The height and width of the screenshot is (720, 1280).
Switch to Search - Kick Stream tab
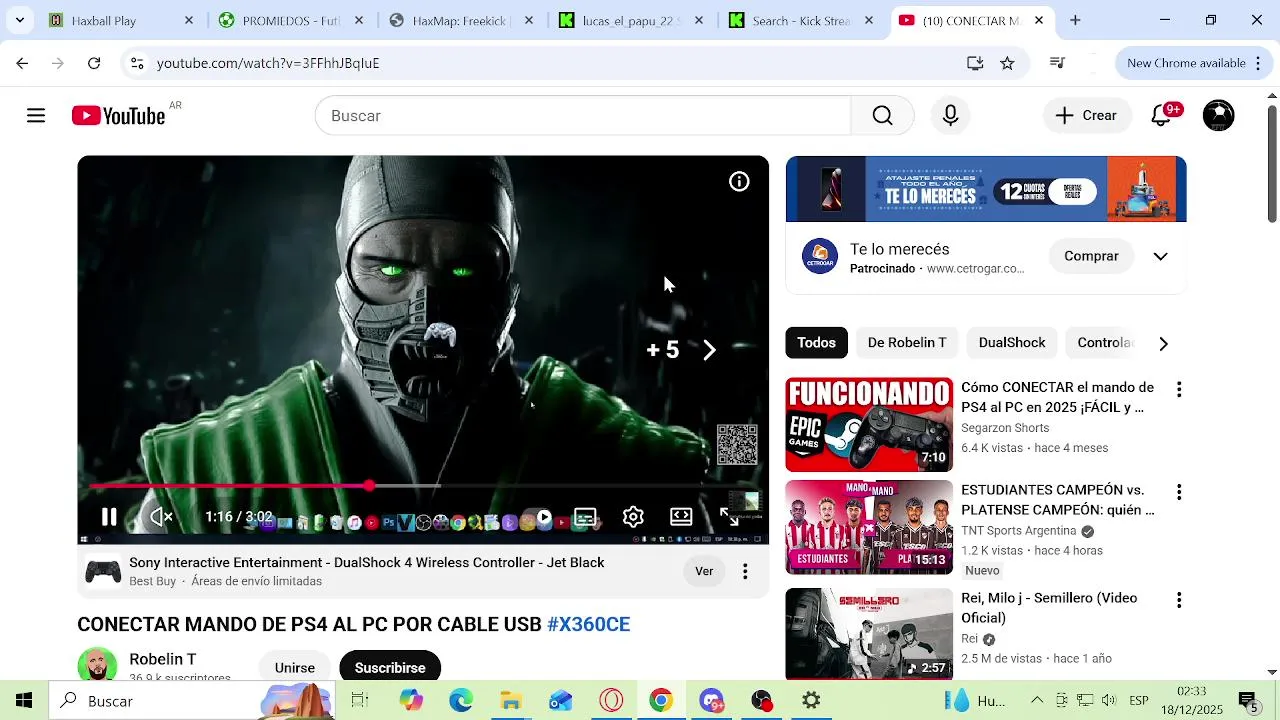click(800, 20)
